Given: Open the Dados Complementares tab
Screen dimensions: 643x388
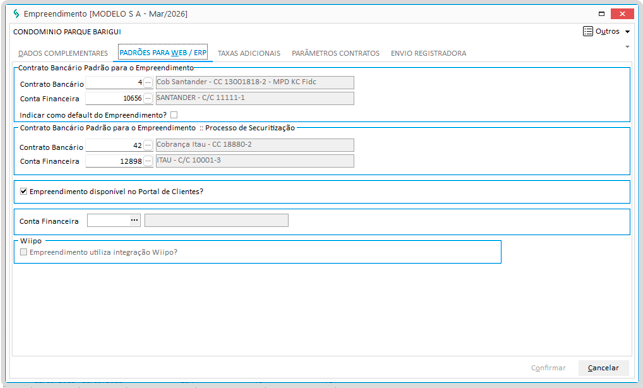Looking at the screenshot, I should [x=63, y=53].
